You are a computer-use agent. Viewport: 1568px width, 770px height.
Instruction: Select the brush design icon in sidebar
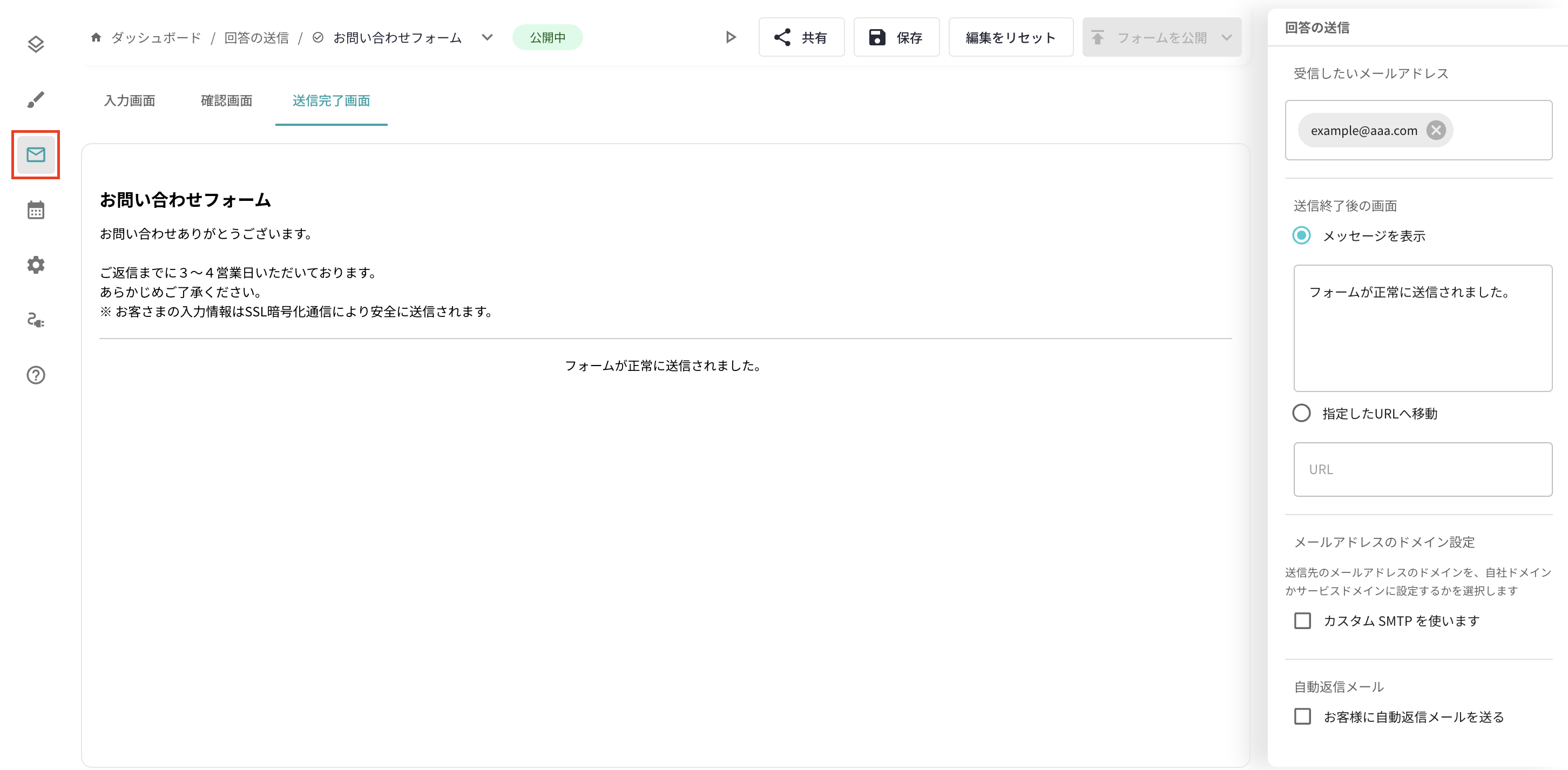[36, 99]
